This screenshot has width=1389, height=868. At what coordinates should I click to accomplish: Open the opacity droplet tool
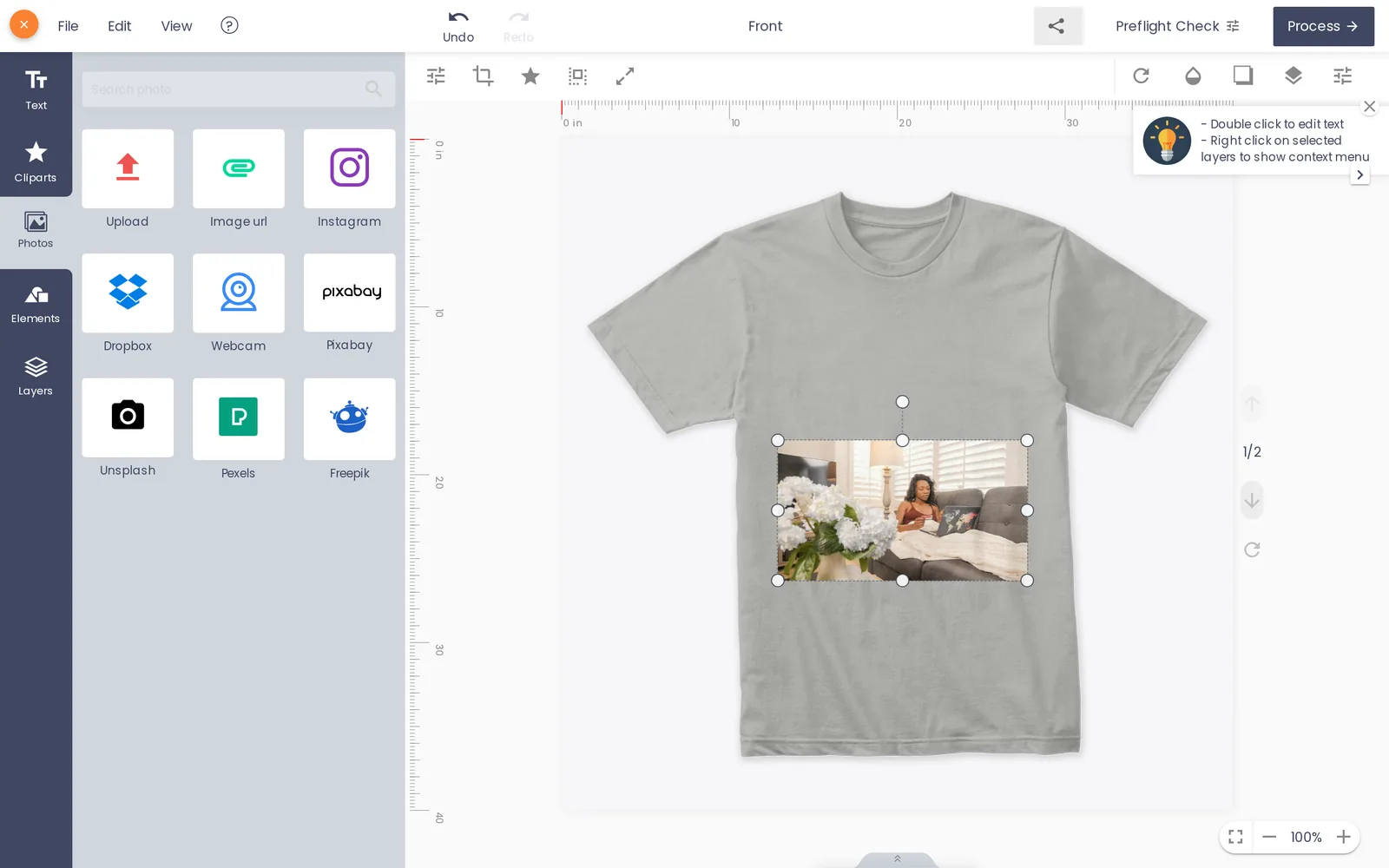tap(1193, 76)
